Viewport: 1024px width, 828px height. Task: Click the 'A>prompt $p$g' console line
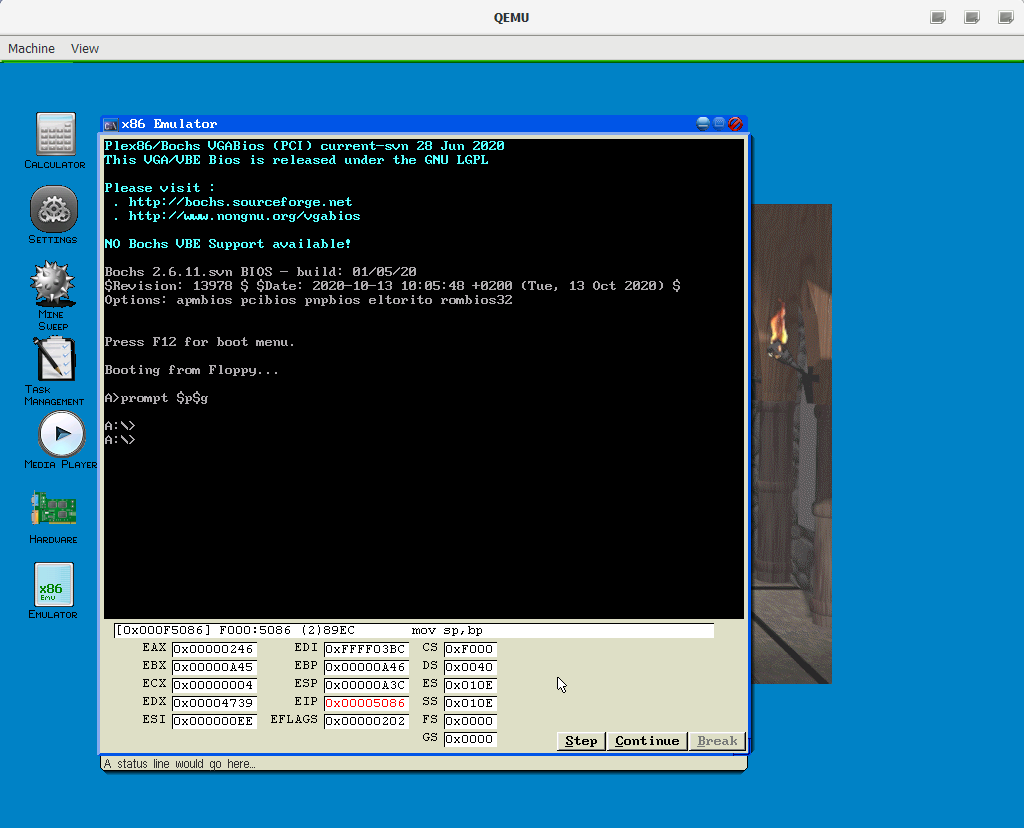pyautogui.click(x=156, y=398)
